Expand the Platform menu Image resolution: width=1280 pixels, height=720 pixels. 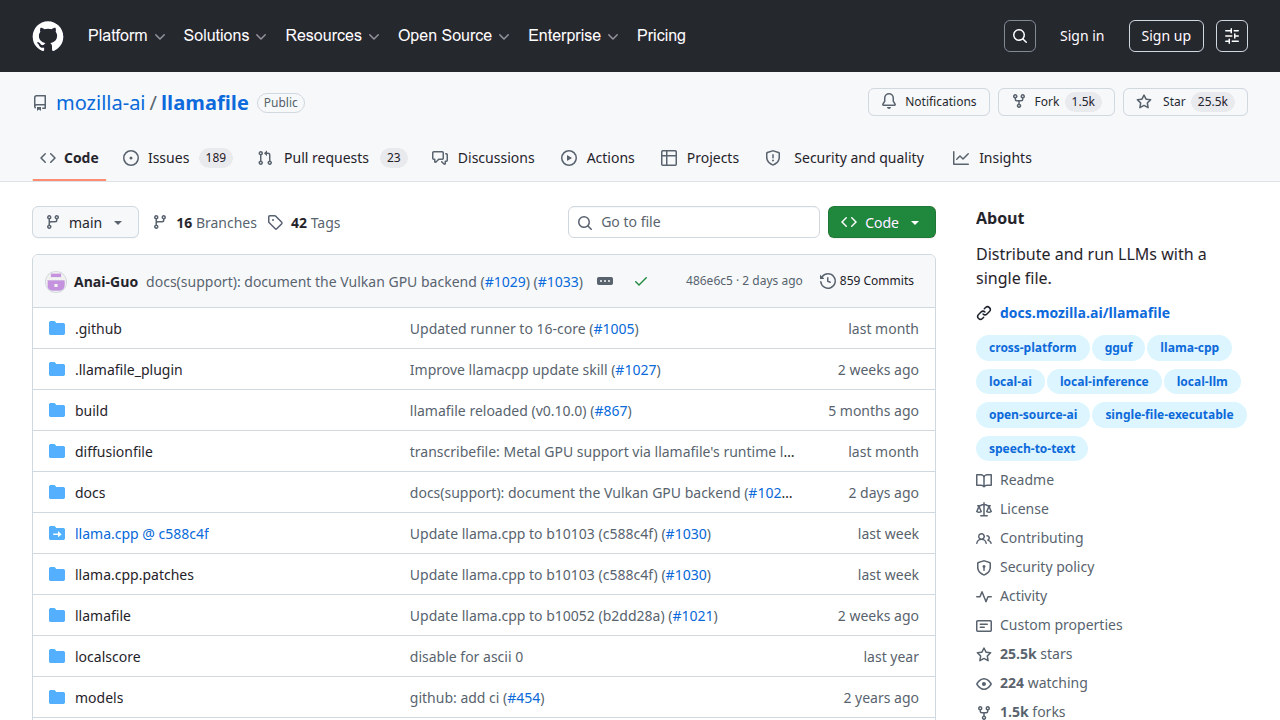tap(126, 36)
